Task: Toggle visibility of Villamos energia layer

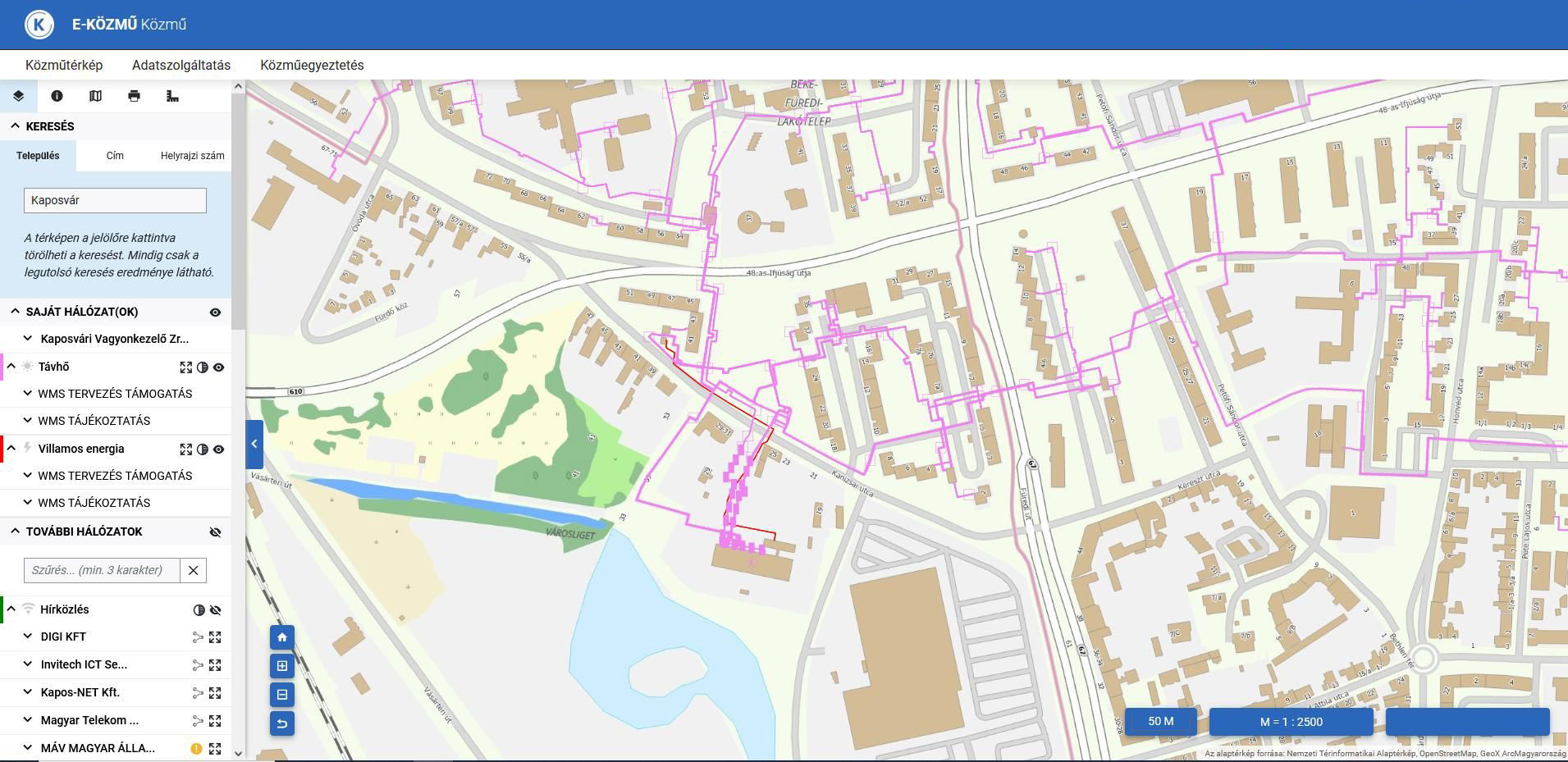Action: tap(218, 449)
